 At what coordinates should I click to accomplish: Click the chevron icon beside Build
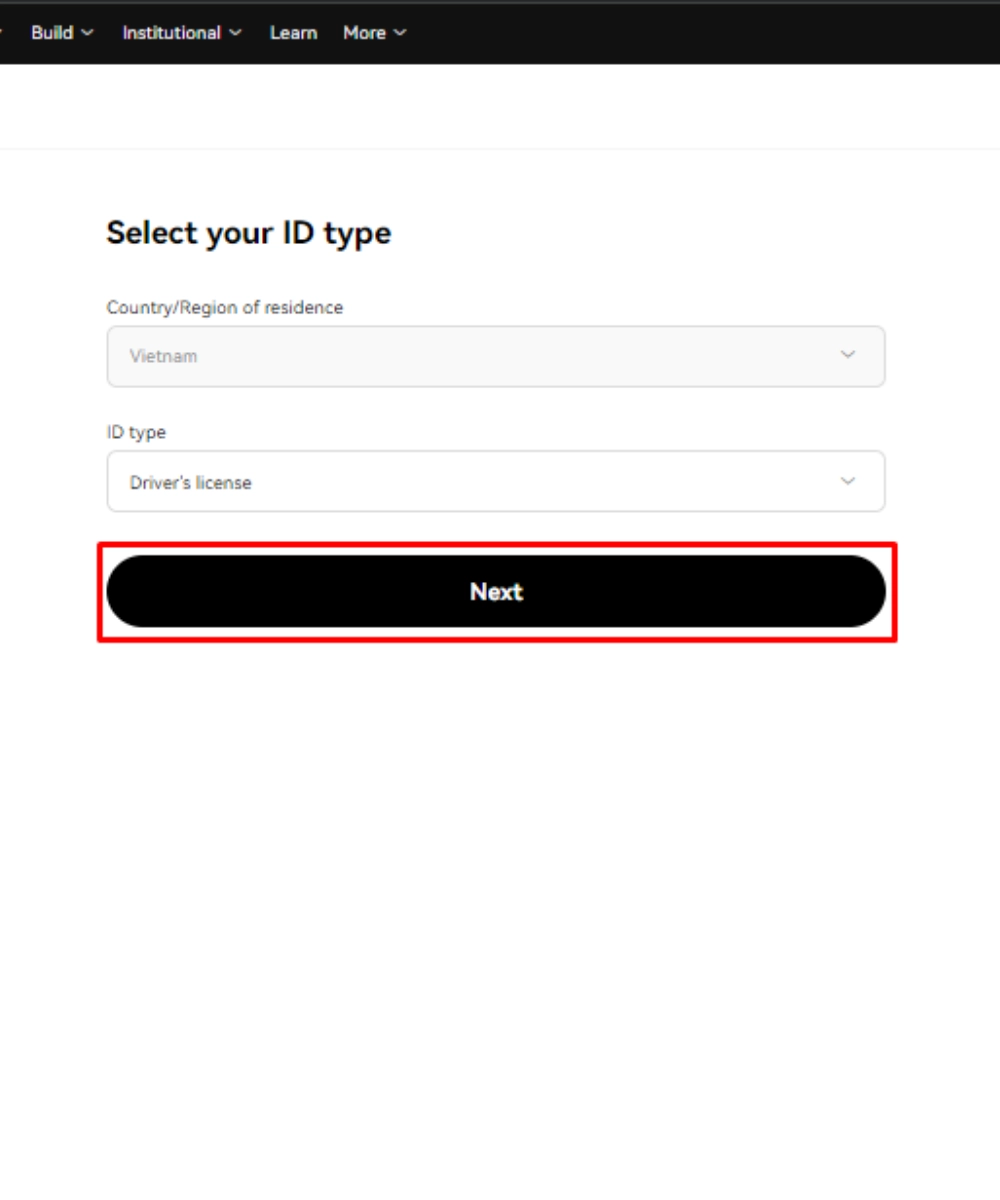click(88, 33)
